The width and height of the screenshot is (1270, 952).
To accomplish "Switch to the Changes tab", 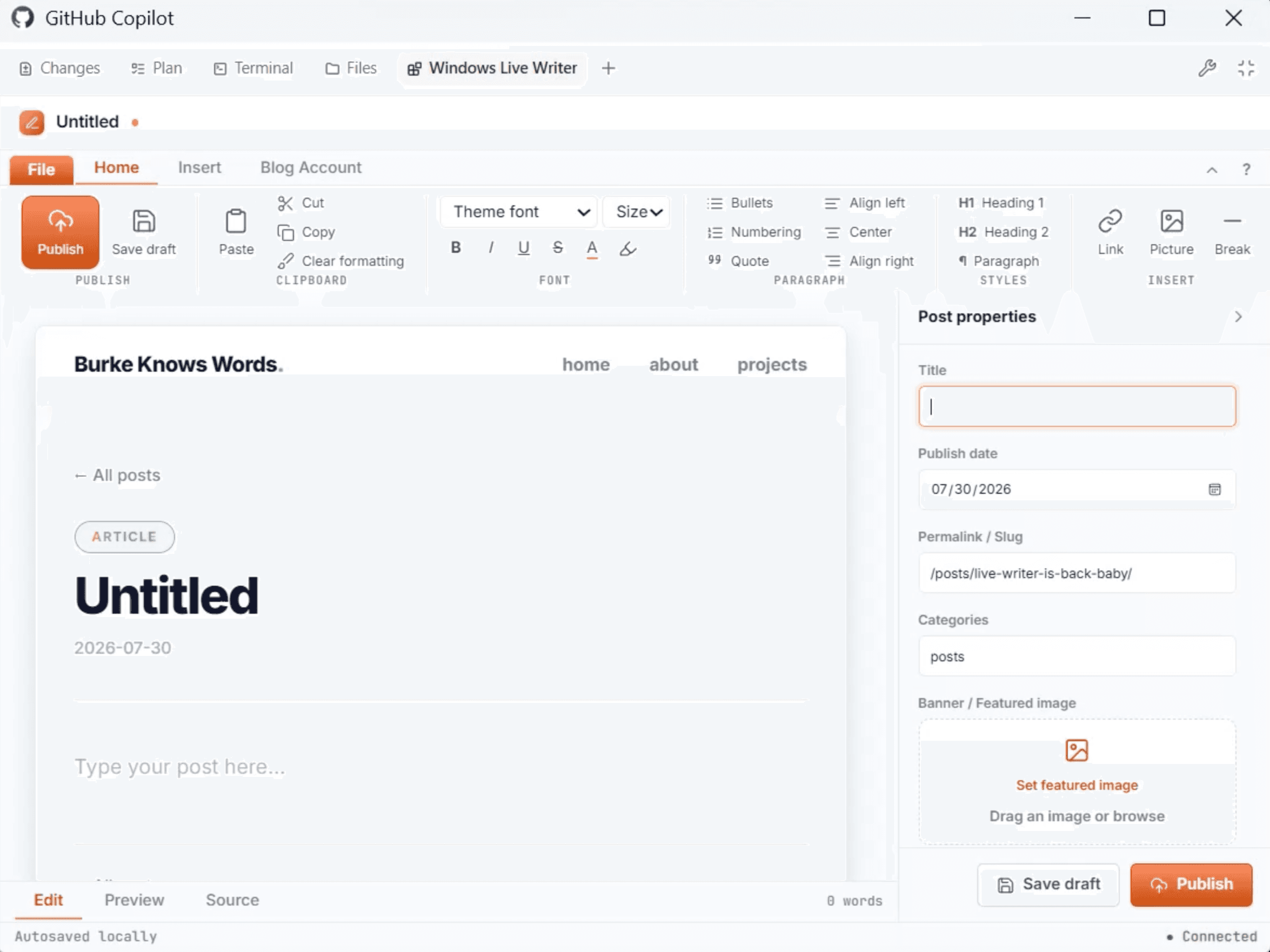I will pyautogui.click(x=59, y=68).
